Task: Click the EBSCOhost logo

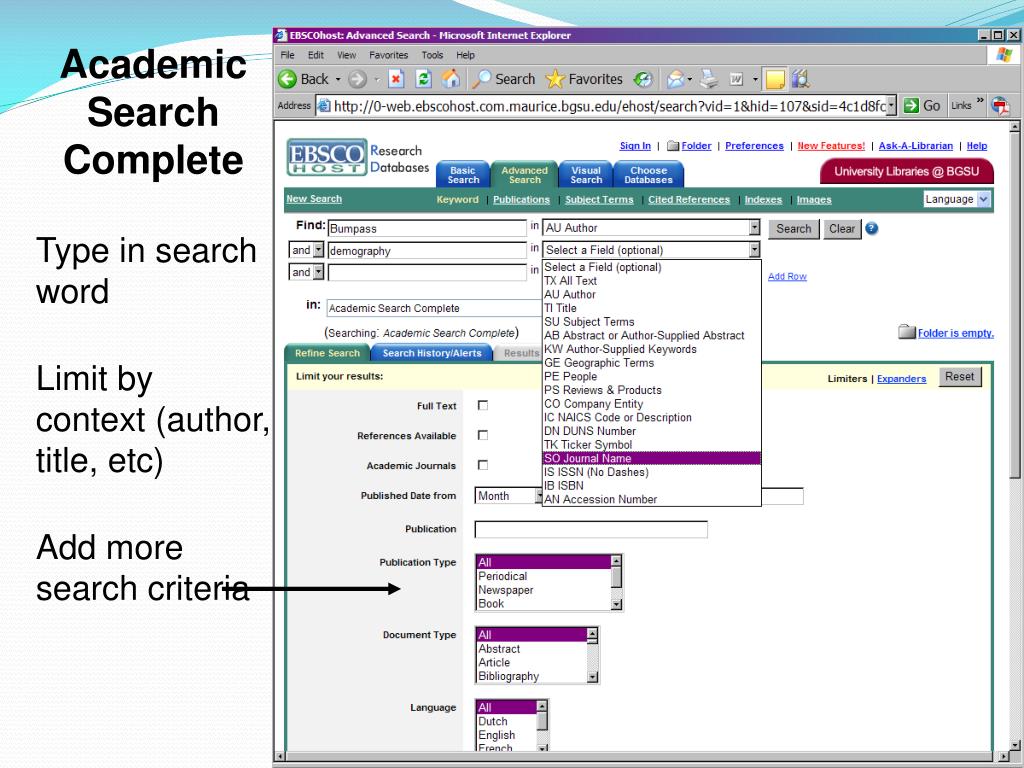Action: coord(327,157)
